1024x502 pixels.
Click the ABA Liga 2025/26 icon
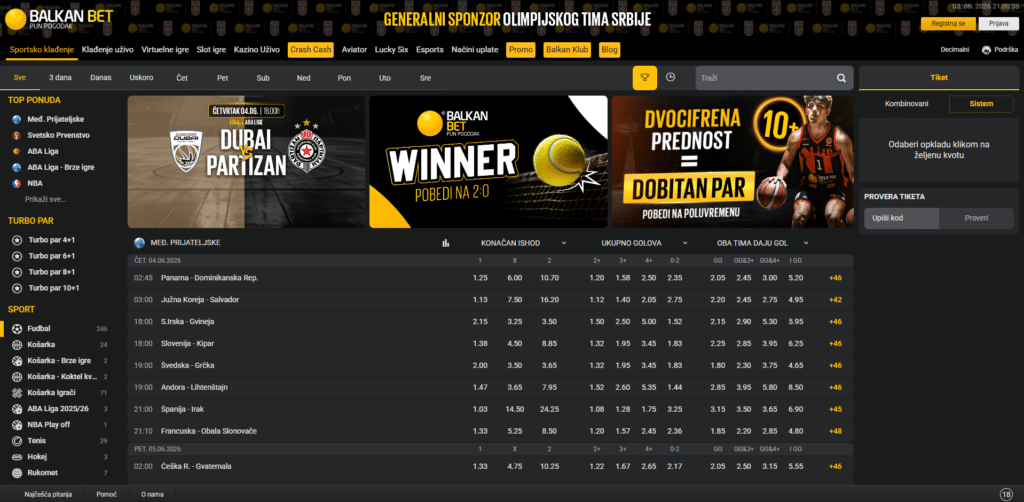click(x=17, y=409)
